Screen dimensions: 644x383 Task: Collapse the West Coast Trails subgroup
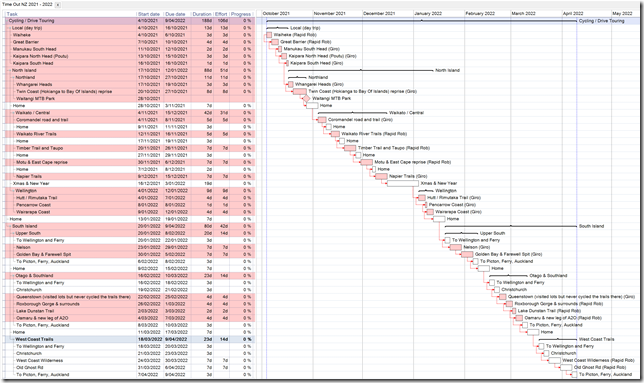(x=13, y=339)
